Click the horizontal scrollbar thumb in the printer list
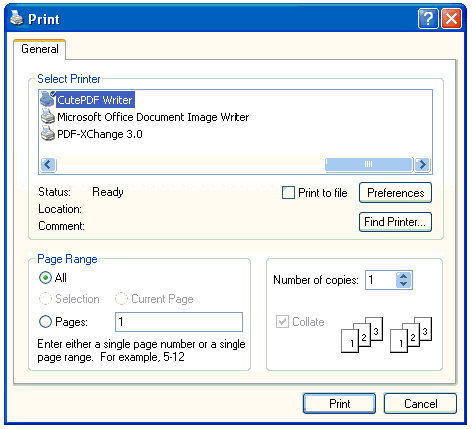 [x=369, y=164]
